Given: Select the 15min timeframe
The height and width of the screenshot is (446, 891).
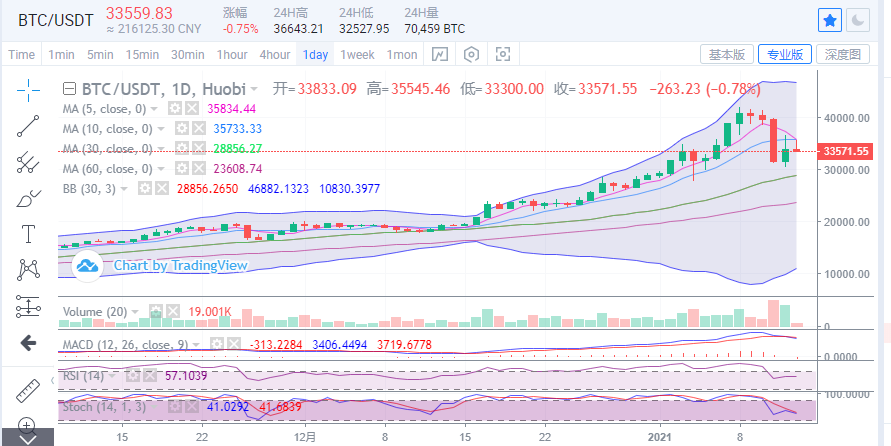Looking at the screenshot, I should (x=142, y=55).
